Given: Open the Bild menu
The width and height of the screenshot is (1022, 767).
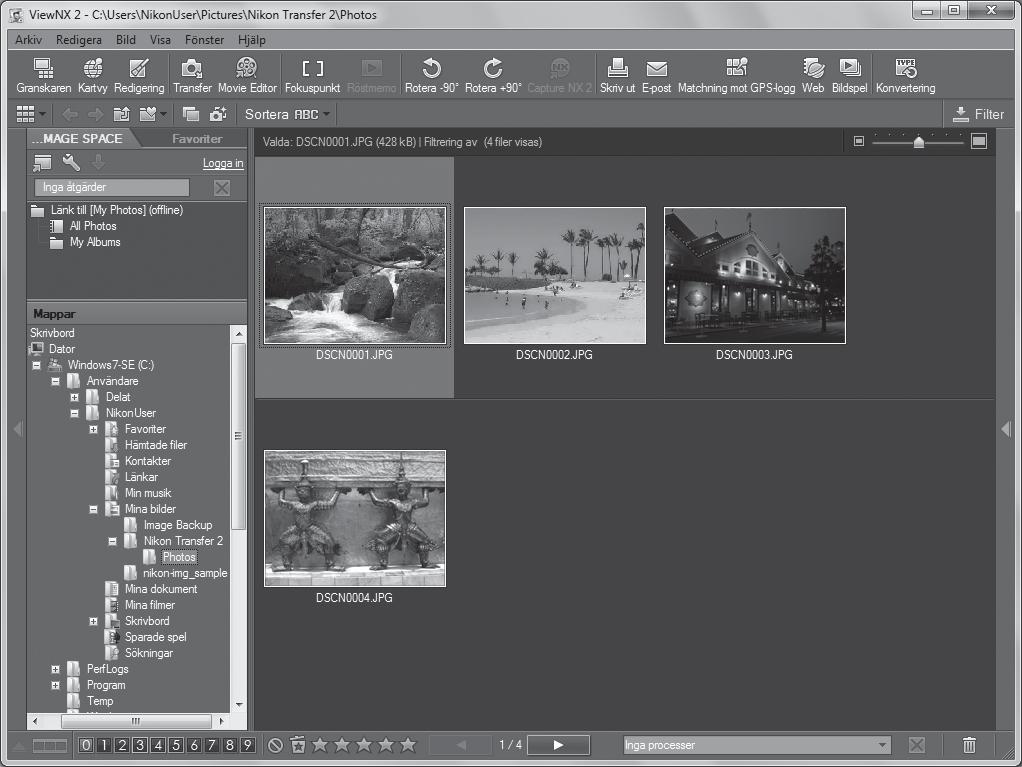Looking at the screenshot, I should click(126, 40).
